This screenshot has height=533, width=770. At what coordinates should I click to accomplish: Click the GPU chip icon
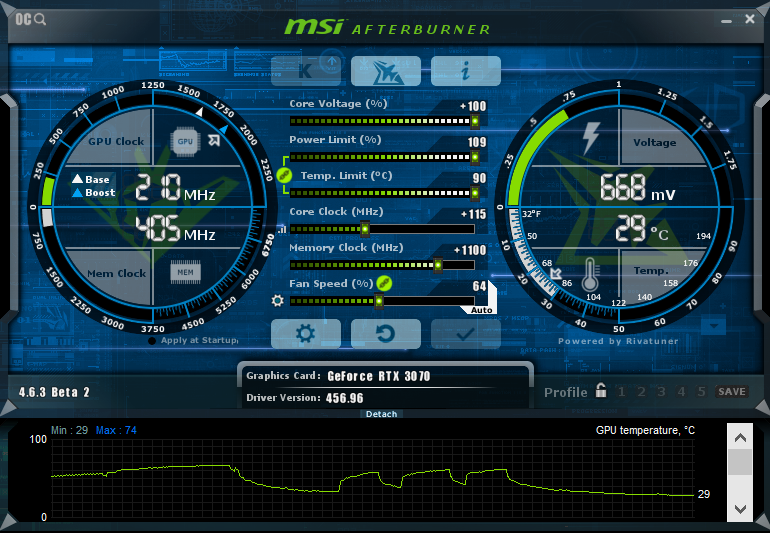pos(185,141)
